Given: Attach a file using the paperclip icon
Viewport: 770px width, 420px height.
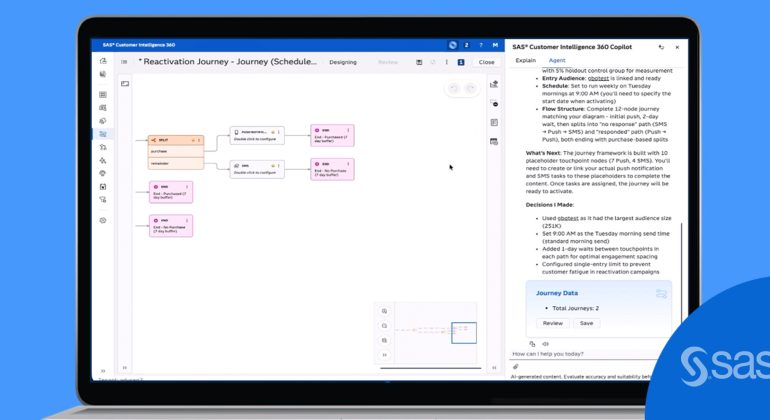Looking at the screenshot, I should (x=516, y=366).
